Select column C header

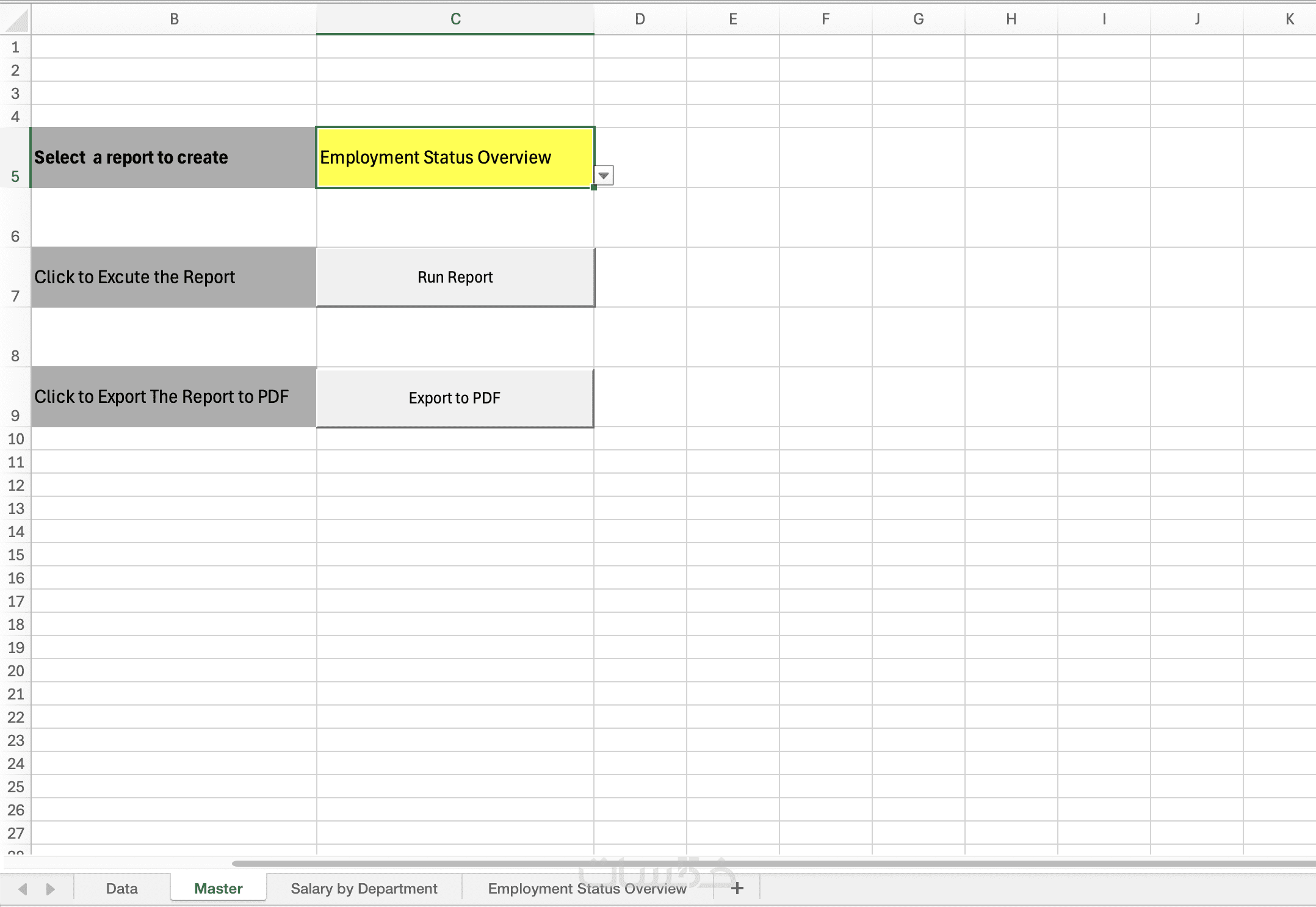[x=455, y=19]
